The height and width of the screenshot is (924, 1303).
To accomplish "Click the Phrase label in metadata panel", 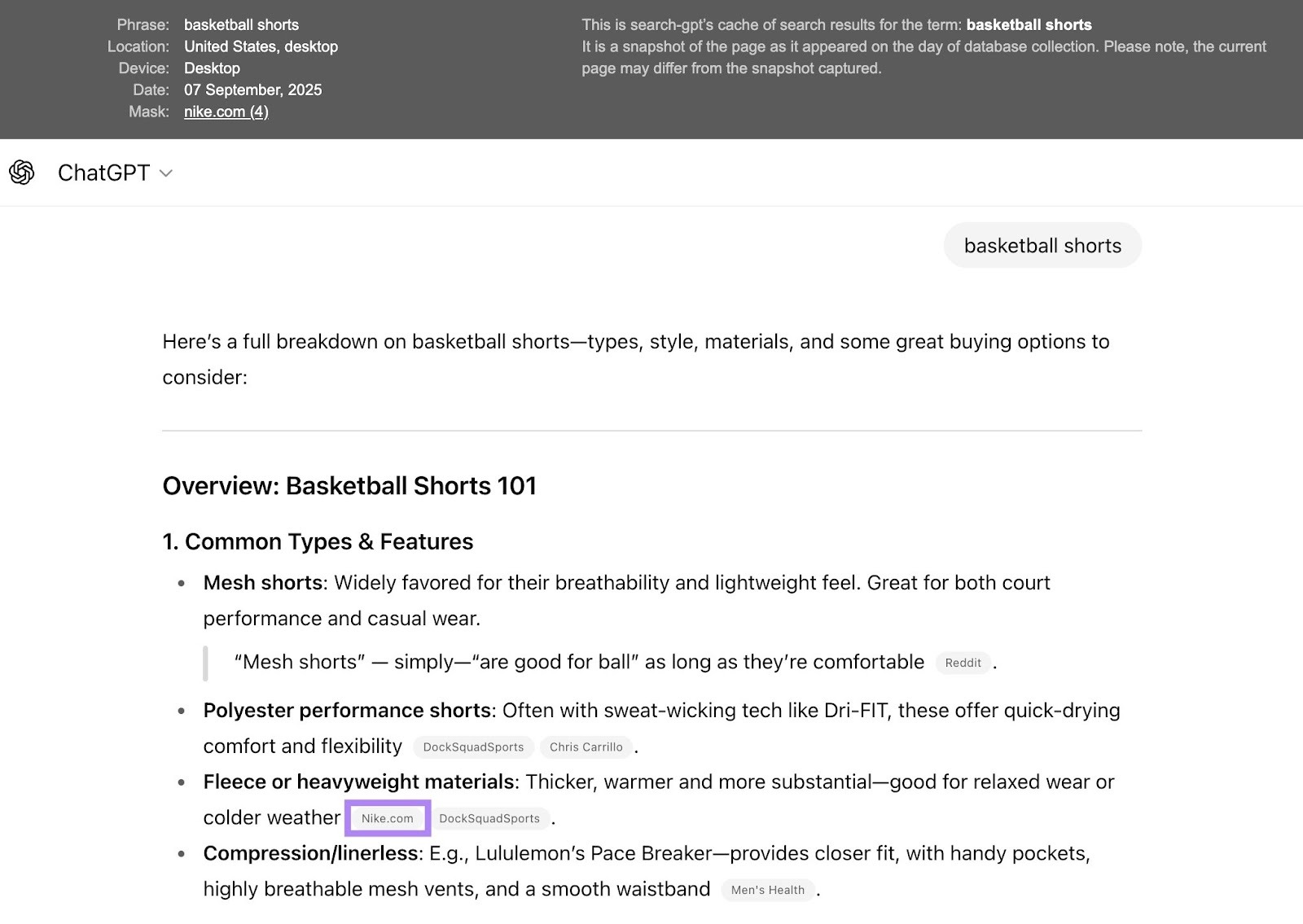I will tap(143, 24).
